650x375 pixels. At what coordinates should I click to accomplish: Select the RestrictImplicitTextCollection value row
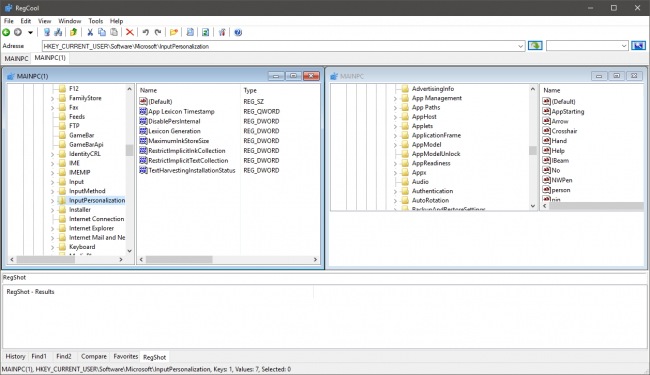[188, 160]
